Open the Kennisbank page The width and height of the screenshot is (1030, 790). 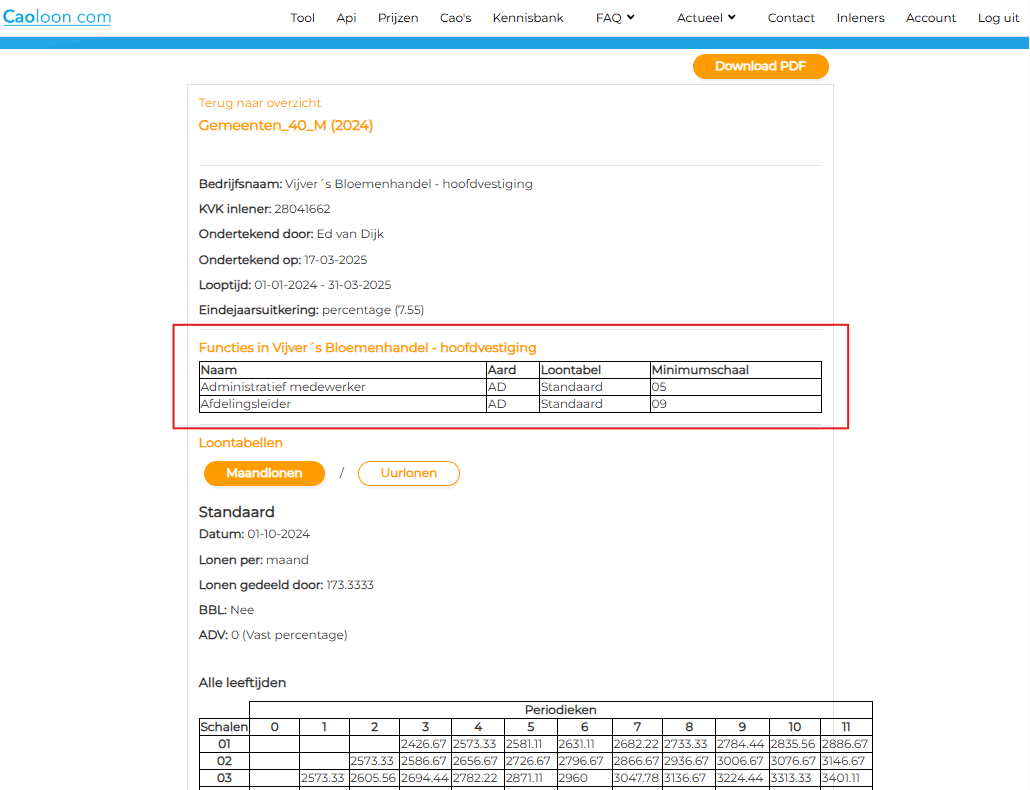point(528,18)
